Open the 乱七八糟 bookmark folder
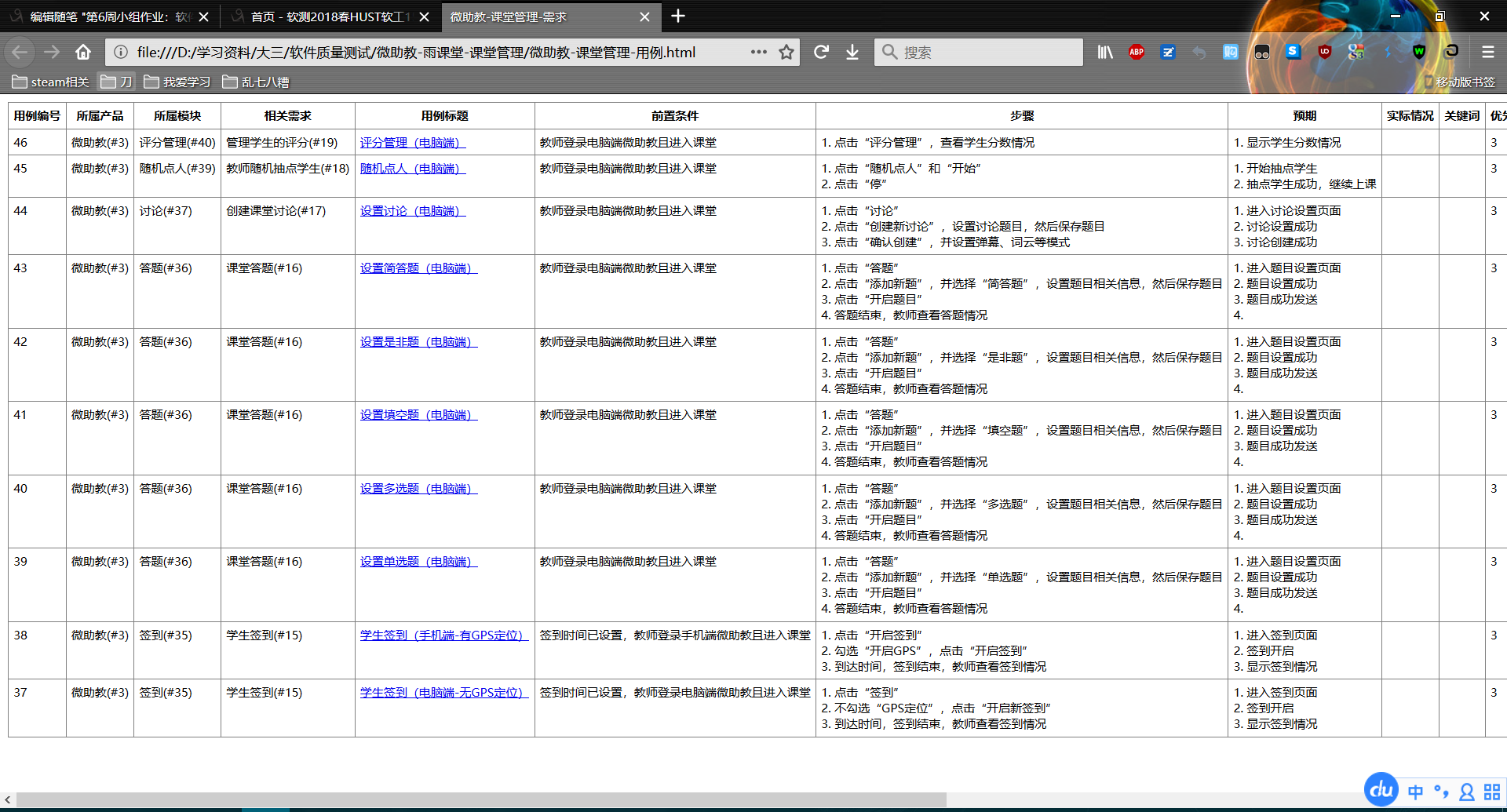 (256, 82)
